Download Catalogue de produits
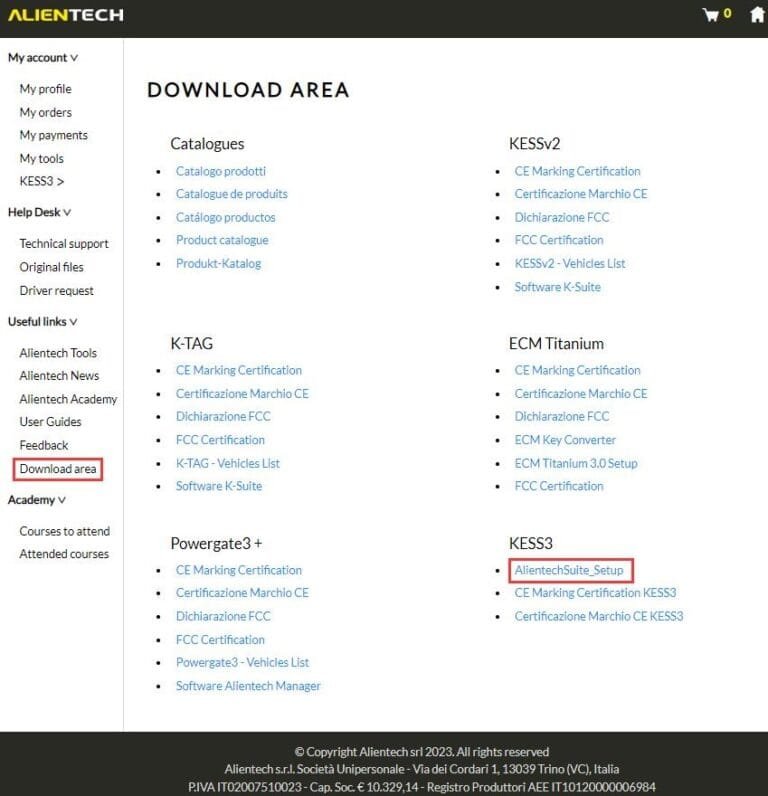This screenshot has width=768, height=796. click(231, 194)
